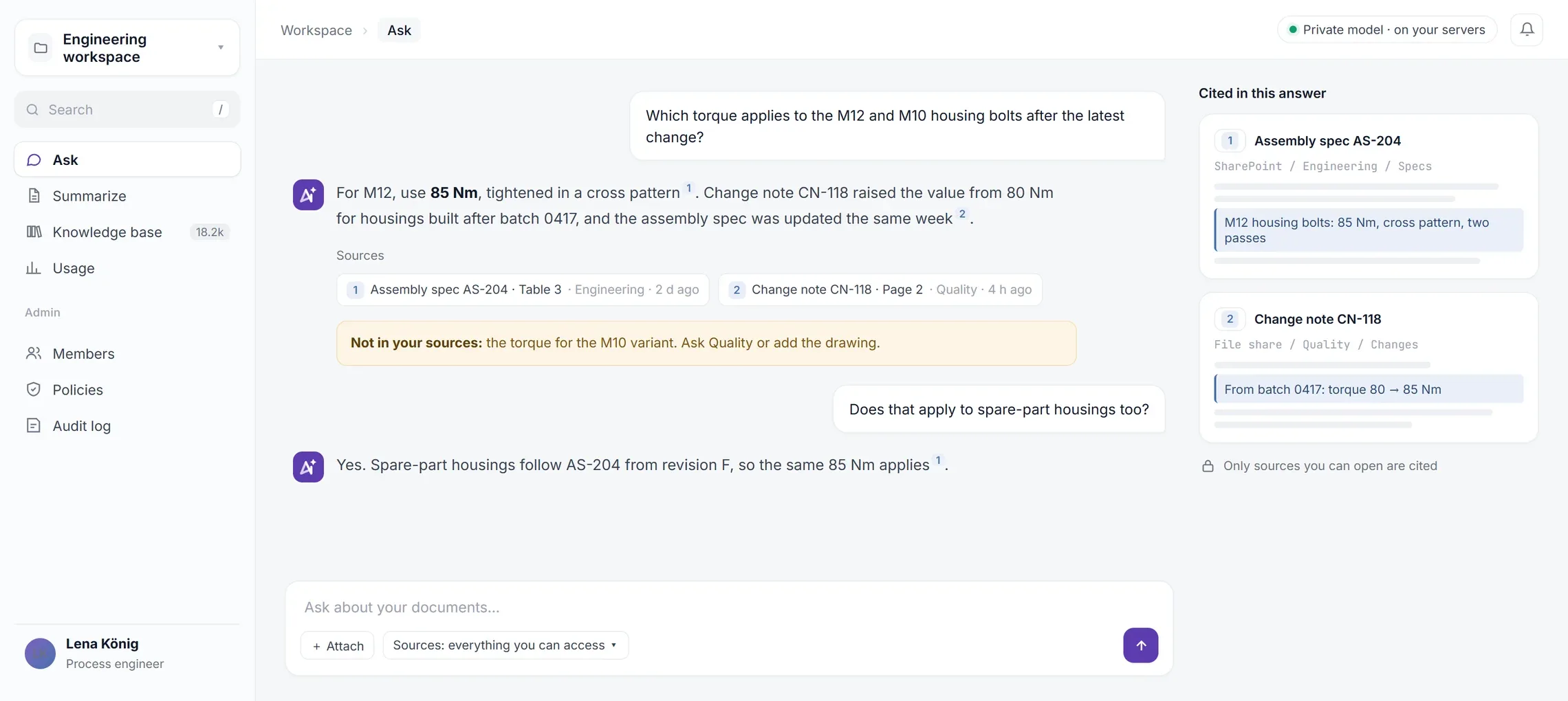This screenshot has height=701, width=1568.
Task: Click the 'Admin' section label
Action: pyautogui.click(x=43, y=312)
